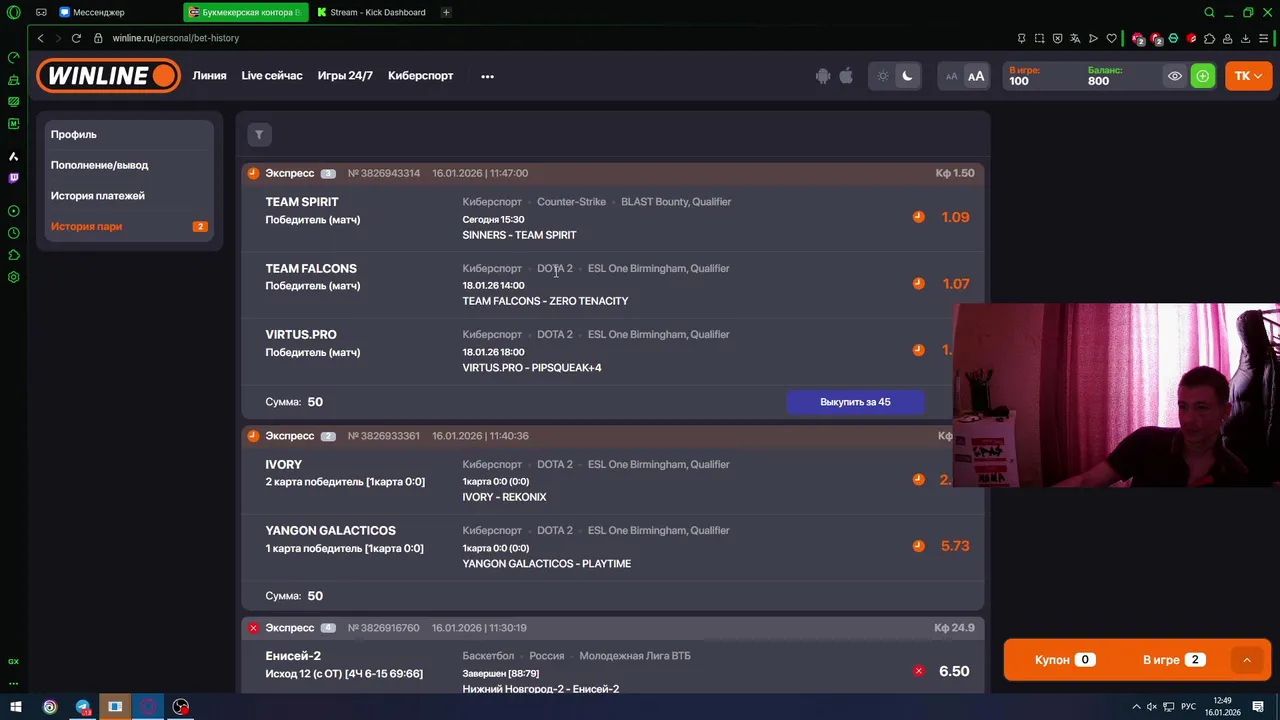1280x720 pixels.
Task: Open Telegram from the taskbar
Action: pos(83,707)
